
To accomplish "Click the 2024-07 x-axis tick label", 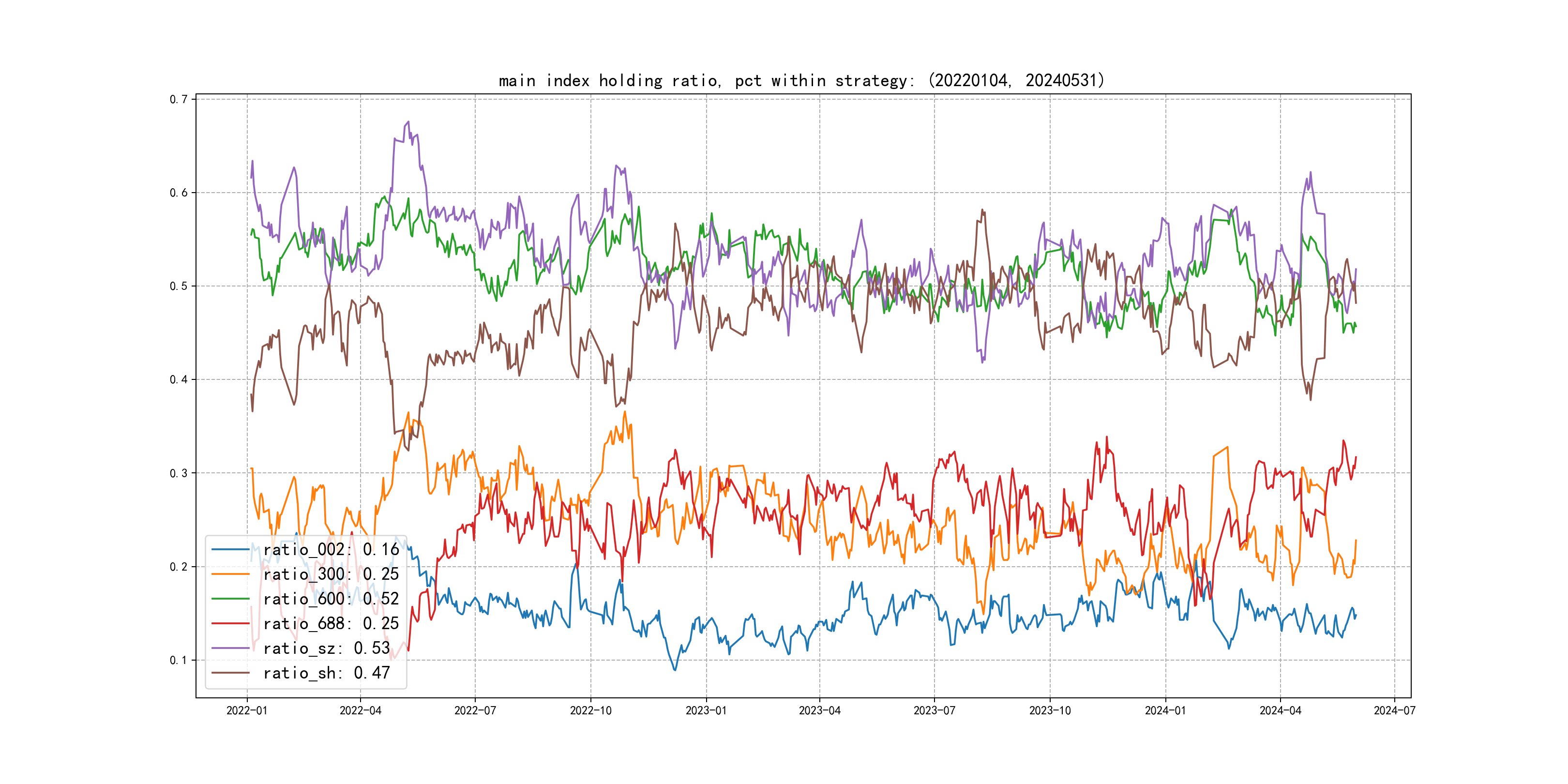I will (1395, 710).
